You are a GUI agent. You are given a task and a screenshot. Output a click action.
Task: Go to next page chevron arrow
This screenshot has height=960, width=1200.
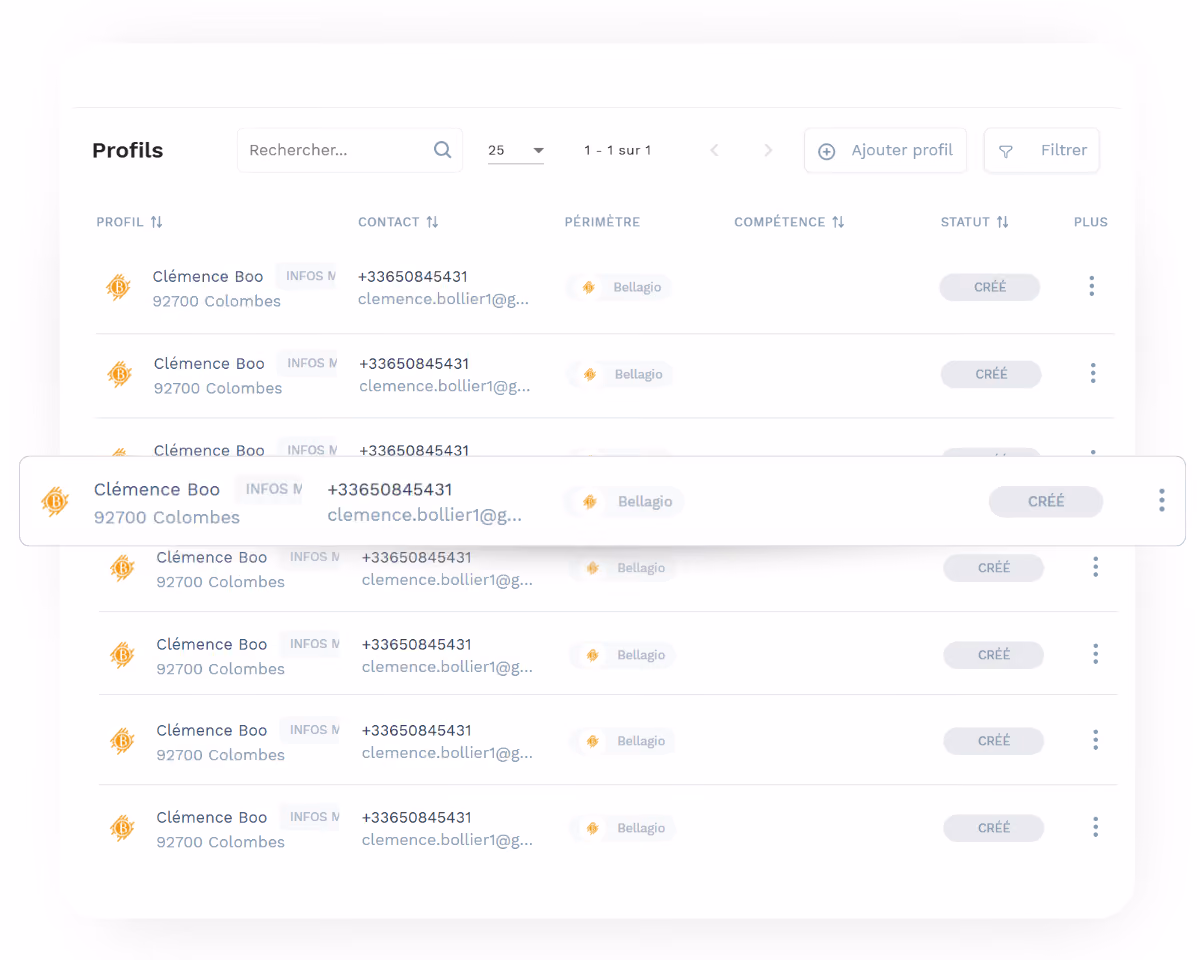[x=768, y=150]
